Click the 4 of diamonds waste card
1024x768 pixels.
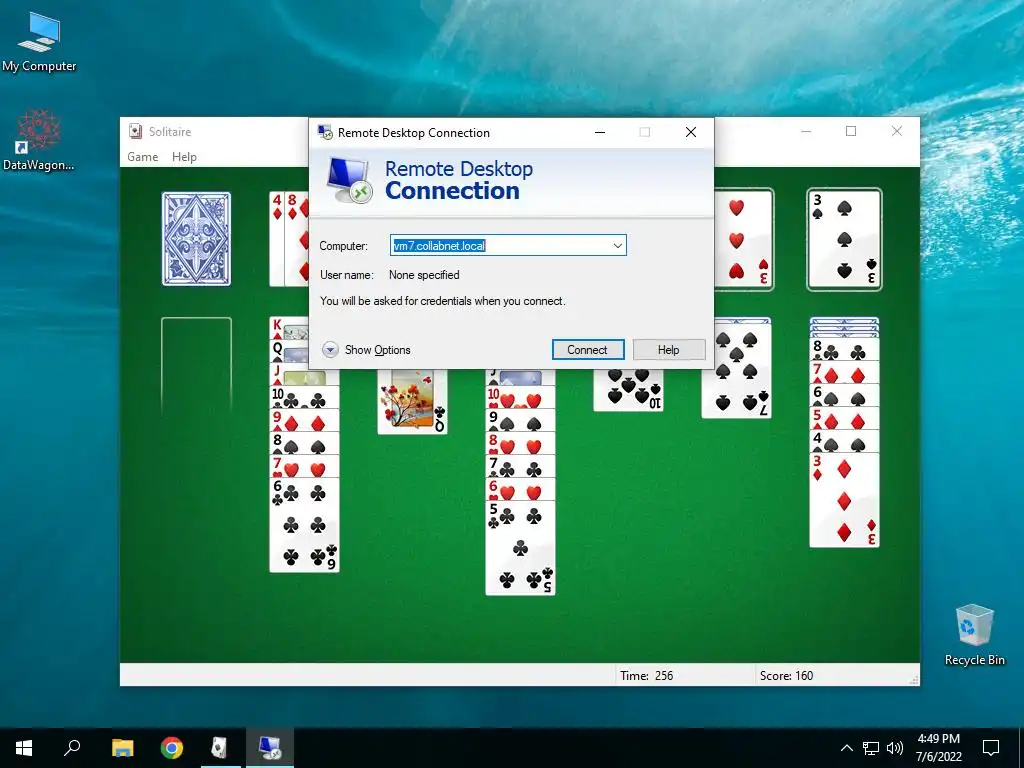coord(277,239)
